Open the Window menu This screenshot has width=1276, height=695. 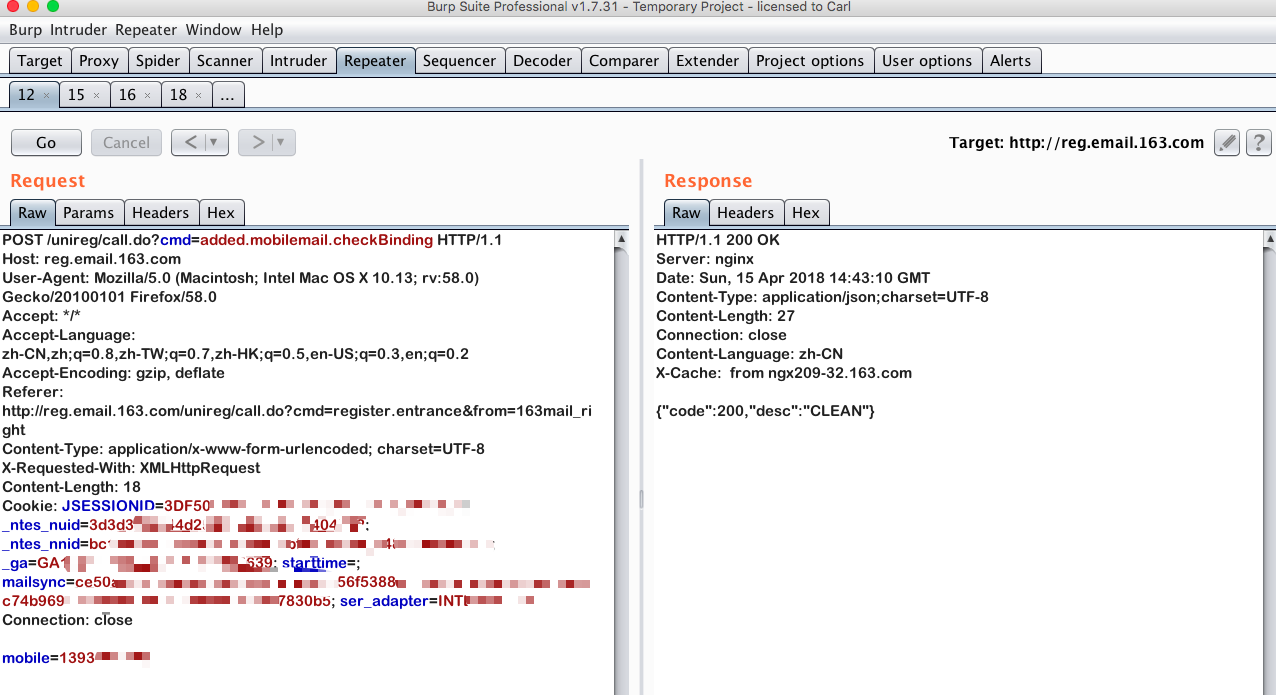tap(213, 30)
